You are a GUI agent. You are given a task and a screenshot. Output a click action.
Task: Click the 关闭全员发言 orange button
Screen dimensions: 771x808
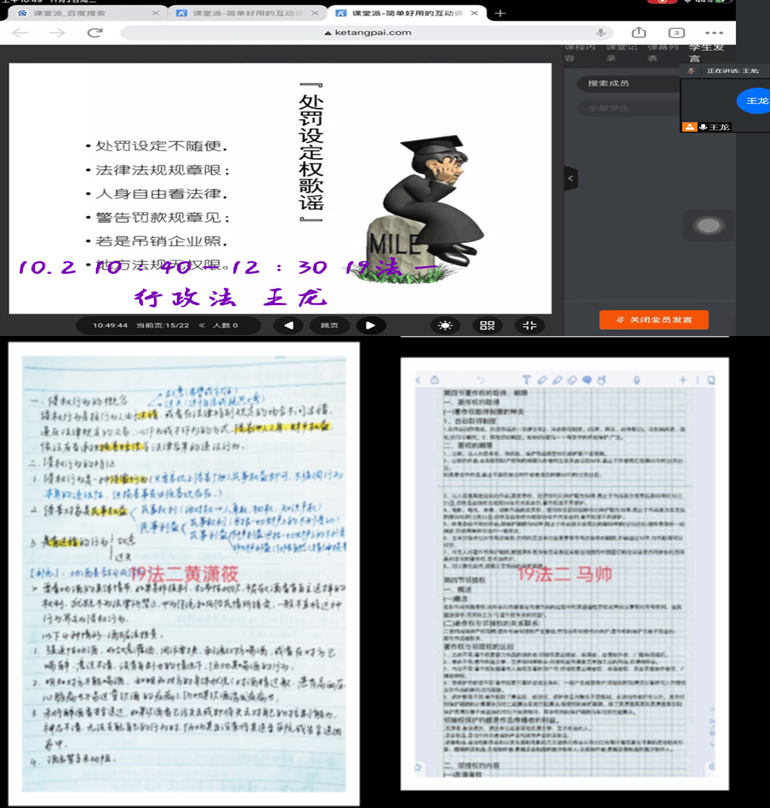[x=653, y=319]
